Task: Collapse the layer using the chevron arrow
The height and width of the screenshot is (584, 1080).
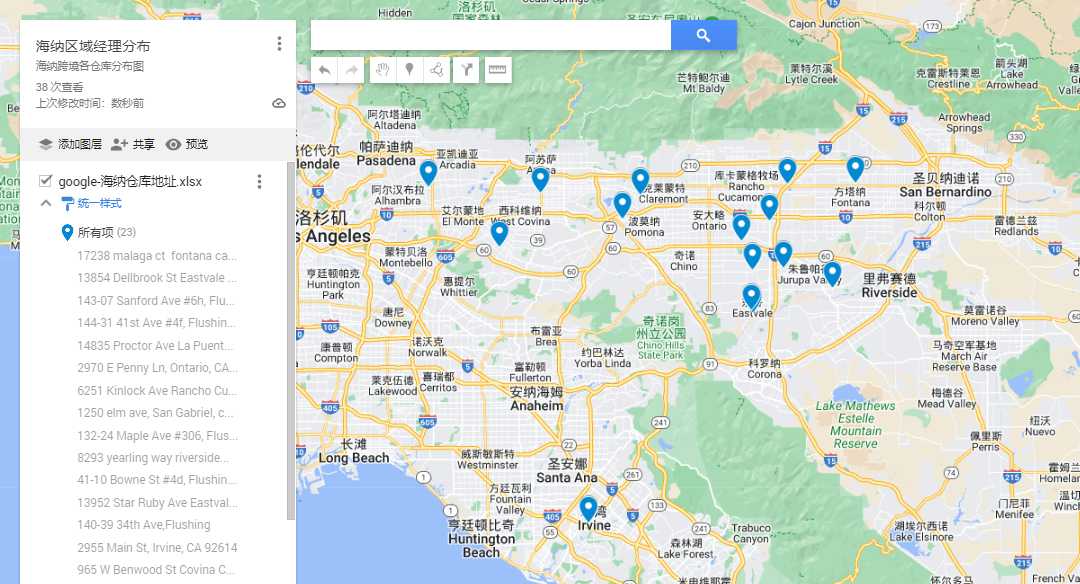Action: click(x=45, y=203)
